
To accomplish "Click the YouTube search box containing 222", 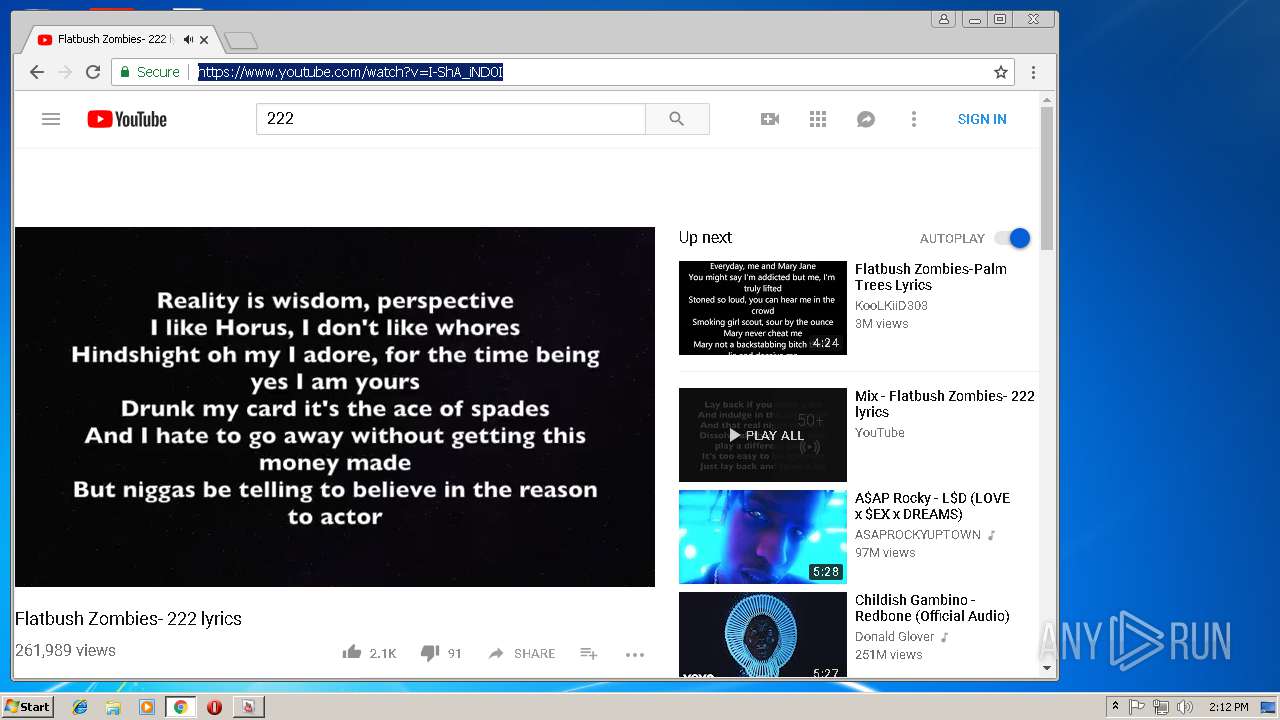I will 450,119.
